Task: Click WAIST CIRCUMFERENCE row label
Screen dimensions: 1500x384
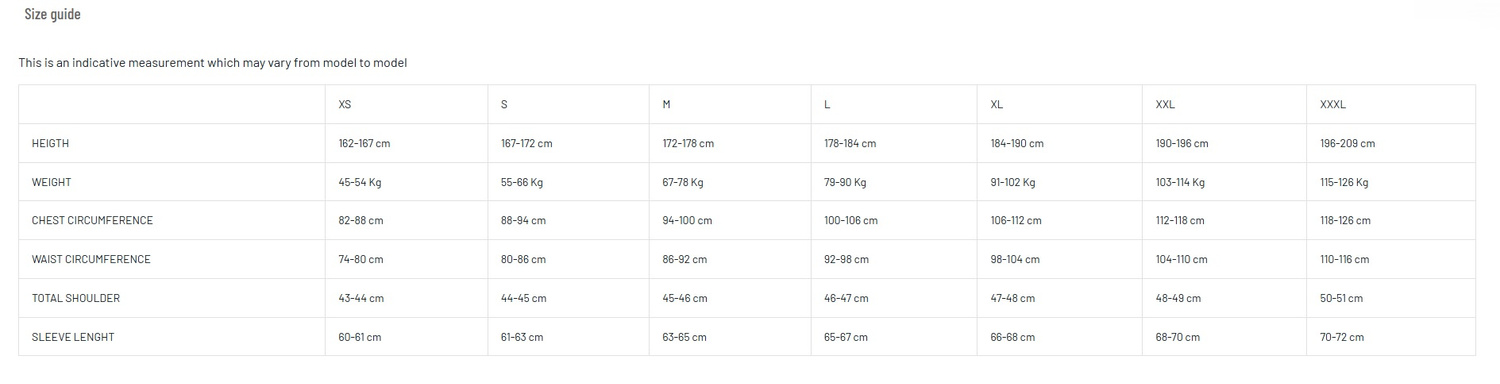Action: 91,260
